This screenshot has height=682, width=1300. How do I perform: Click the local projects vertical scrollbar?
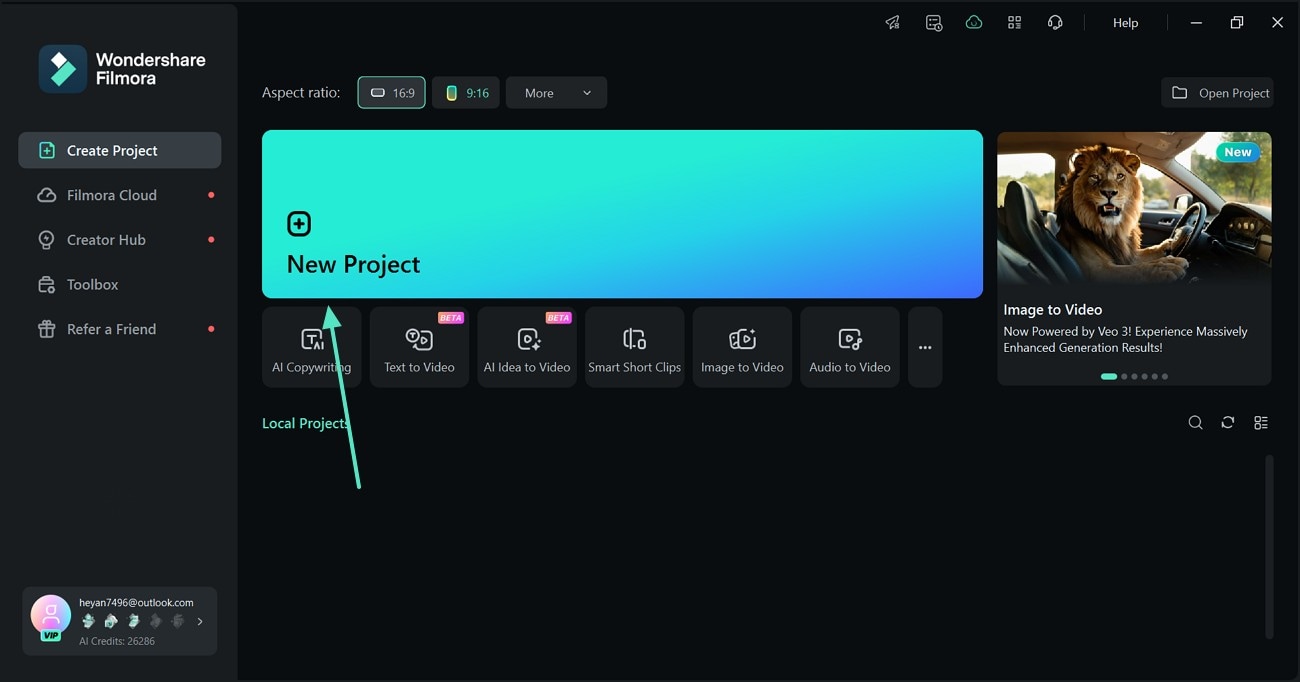(1269, 546)
